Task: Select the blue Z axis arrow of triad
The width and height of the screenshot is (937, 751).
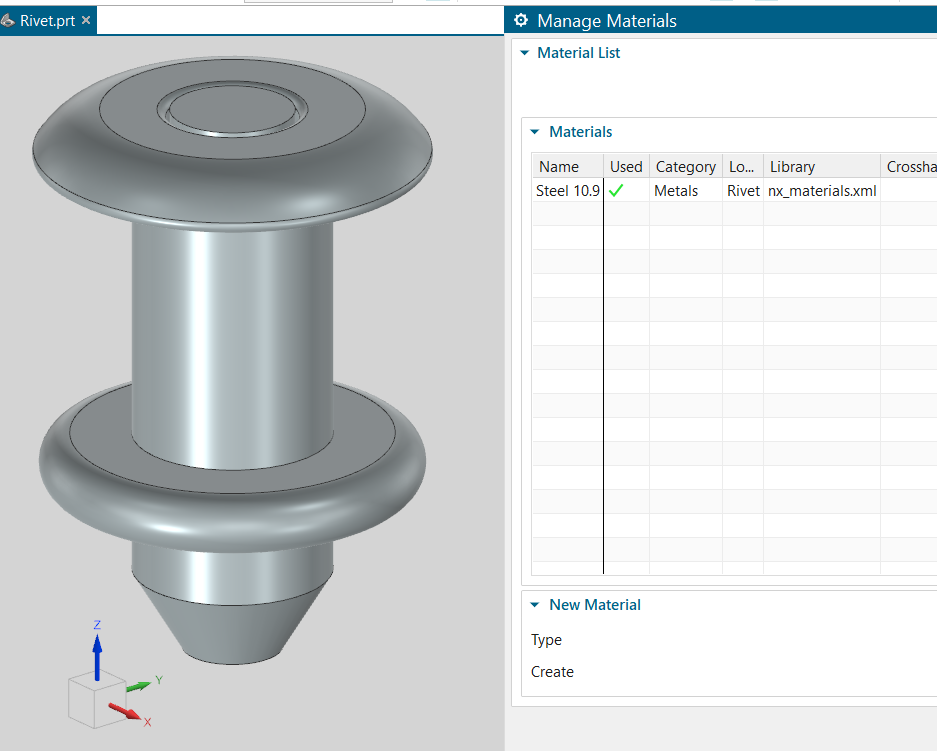Action: (97, 652)
